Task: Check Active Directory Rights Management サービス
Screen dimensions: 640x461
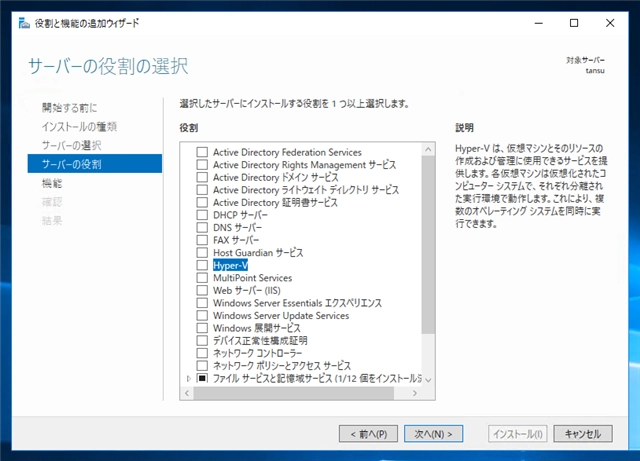Action: [202, 165]
